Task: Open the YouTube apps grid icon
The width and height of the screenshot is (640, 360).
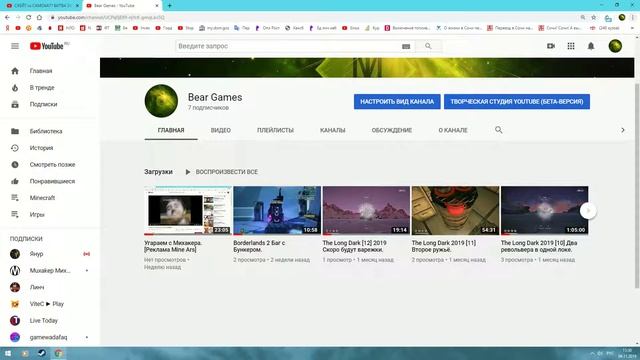Action: coord(571,46)
